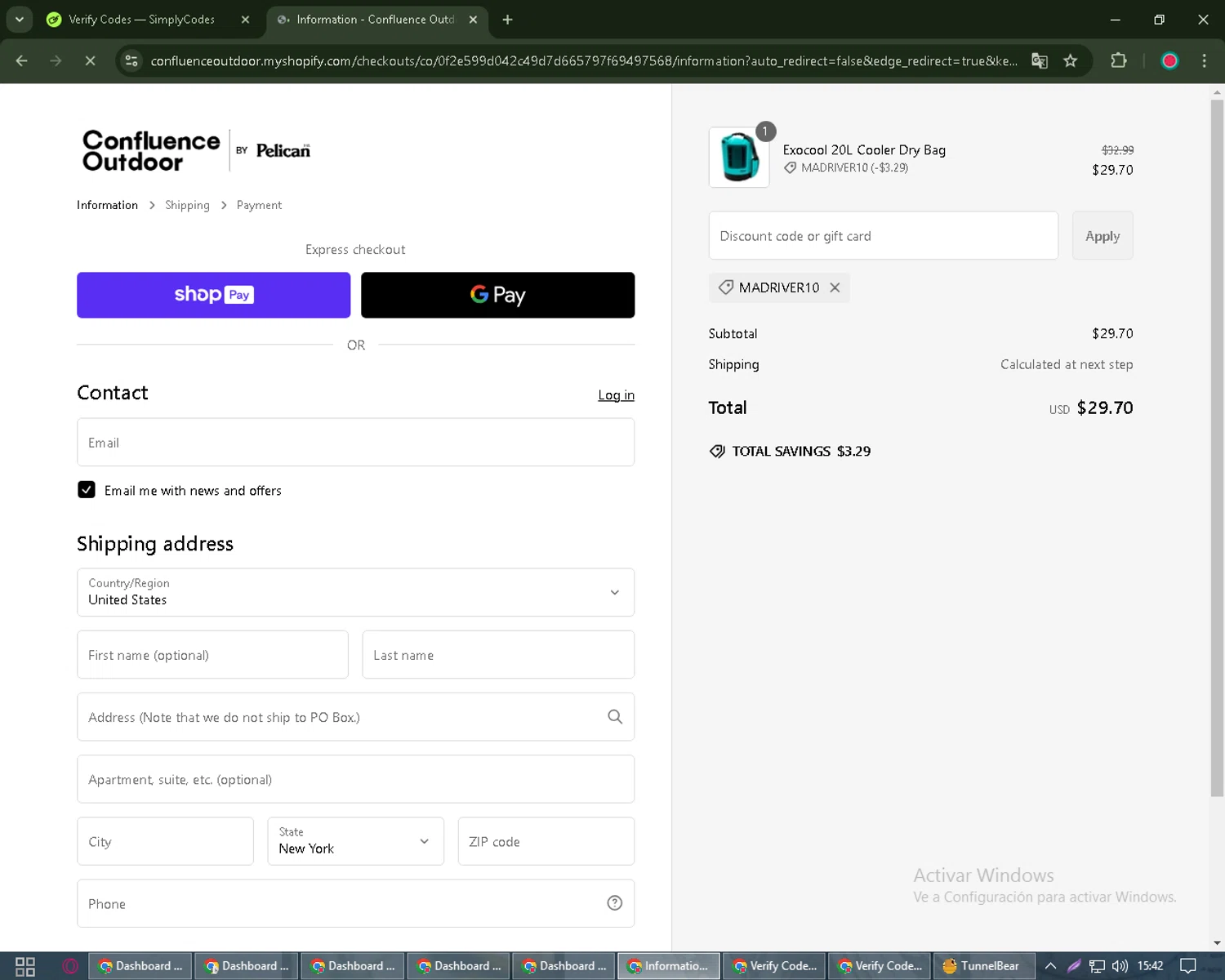
Task: Click the Total Savings tag icon
Action: click(x=717, y=452)
